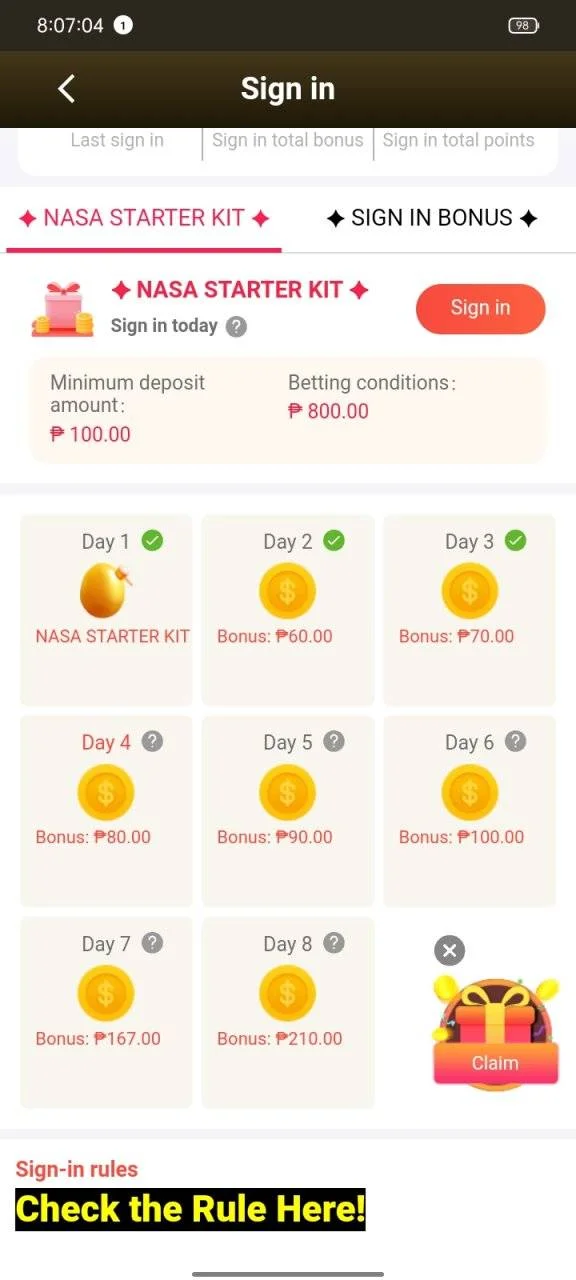This screenshot has height=1280, width=576.
Task: Tap the gift box icon beside starter kit title
Action: (62, 308)
